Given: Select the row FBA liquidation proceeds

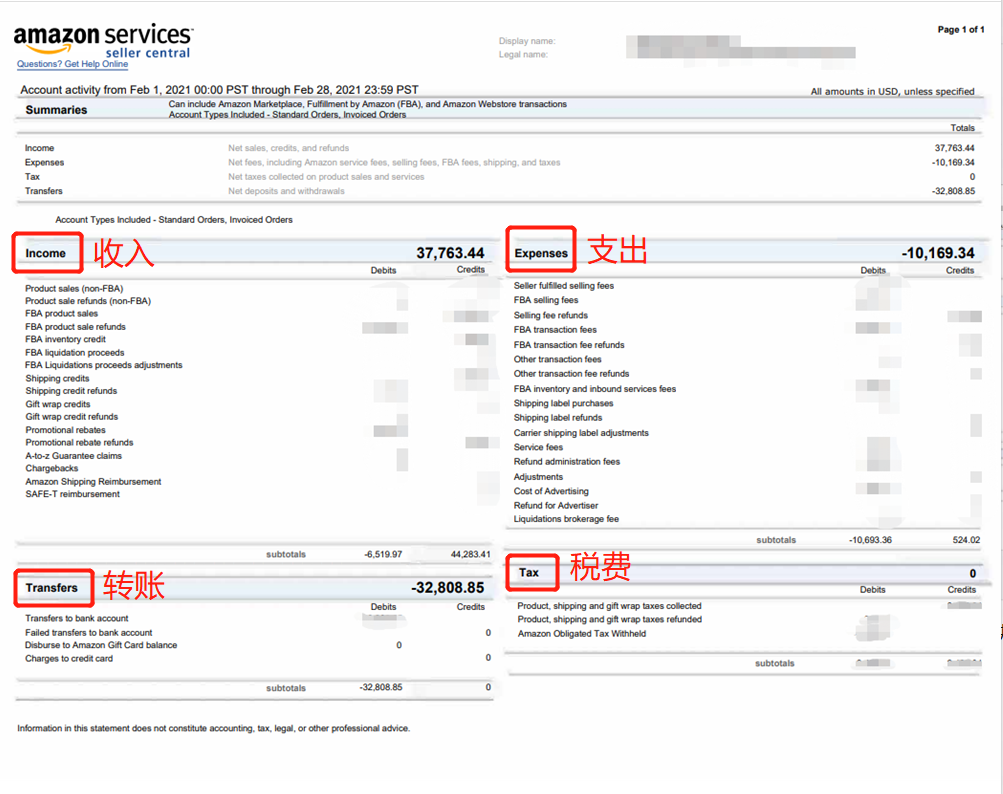Looking at the screenshot, I should [x=75, y=353].
